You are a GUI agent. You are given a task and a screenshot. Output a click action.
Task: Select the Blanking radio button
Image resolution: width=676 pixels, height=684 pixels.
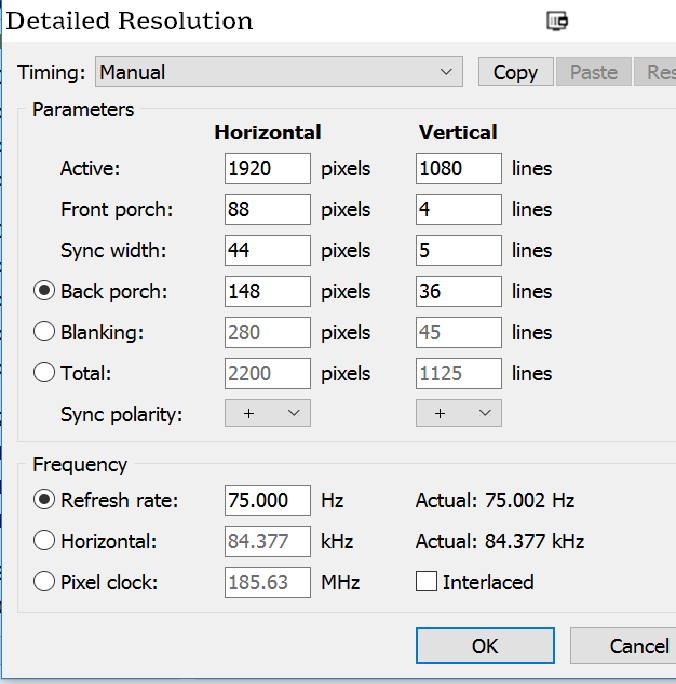pos(44,332)
